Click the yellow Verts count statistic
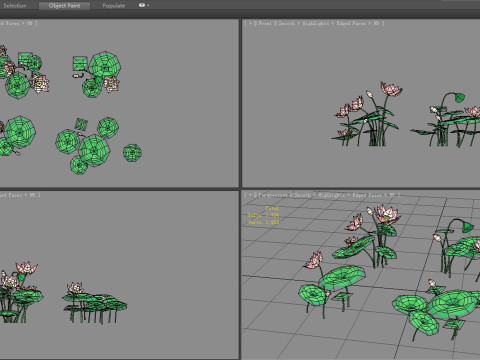The width and height of the screenshot is (480, 360). [263, 222]
